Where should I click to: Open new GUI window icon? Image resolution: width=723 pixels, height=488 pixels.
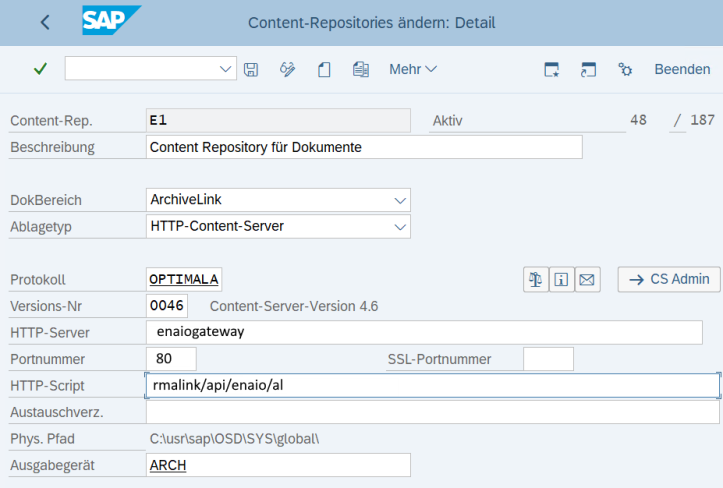click(x=551, y=69)
